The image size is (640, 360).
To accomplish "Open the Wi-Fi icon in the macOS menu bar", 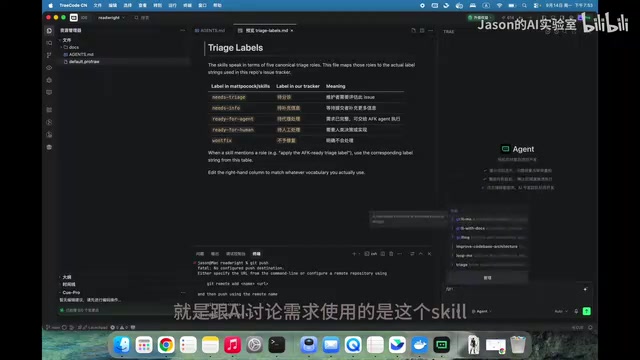I will click(x=499, y=5).
